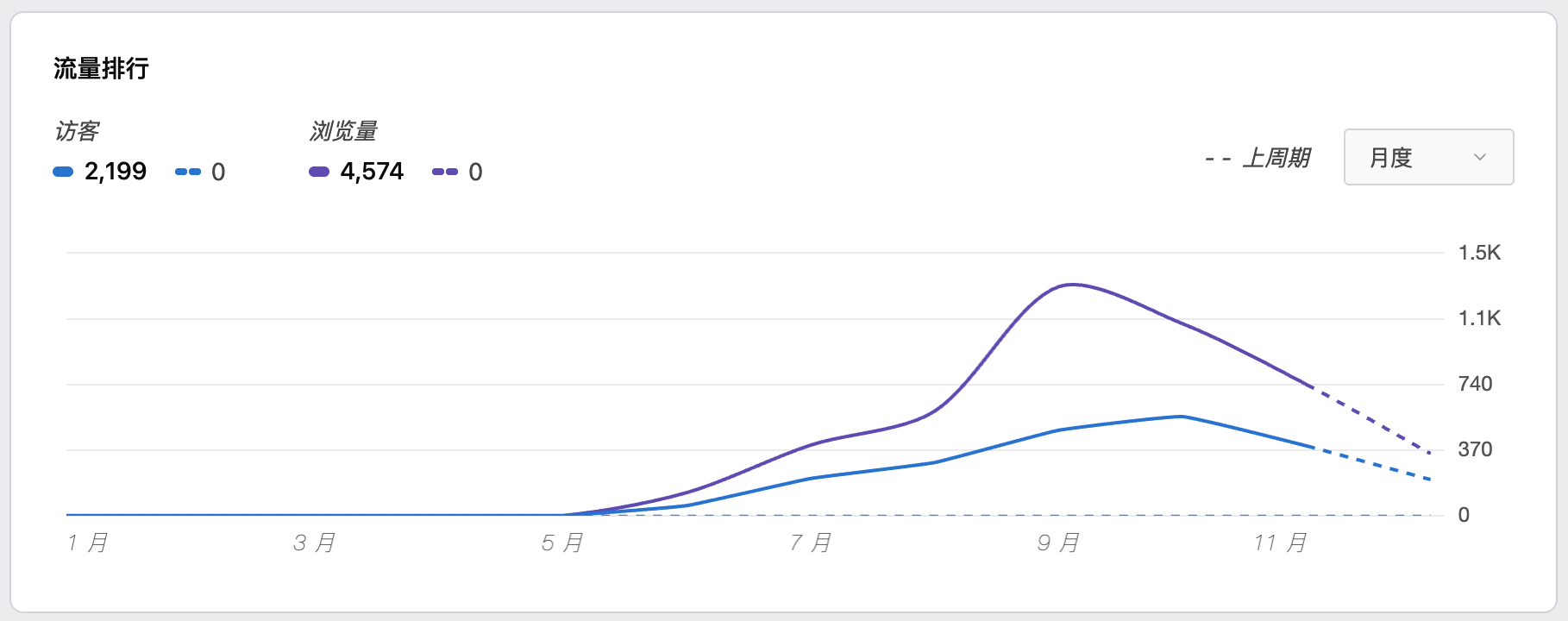Screen dimensions: 1568x621
Task: Click the chevron arrow in 月度 selector
Action: click(1480, 157)
